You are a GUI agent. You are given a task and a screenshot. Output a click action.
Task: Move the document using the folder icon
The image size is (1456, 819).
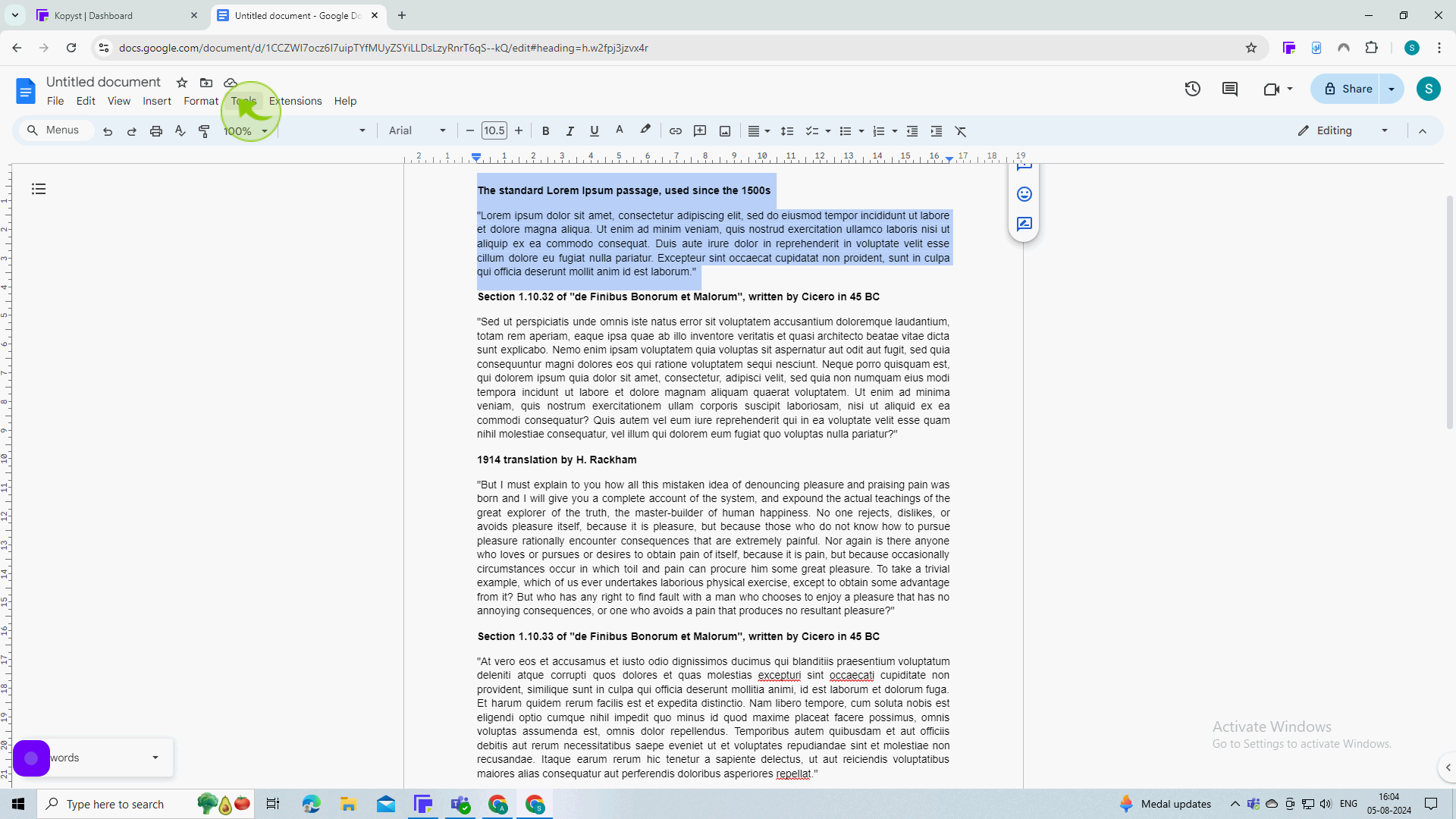tap(206, 83)
